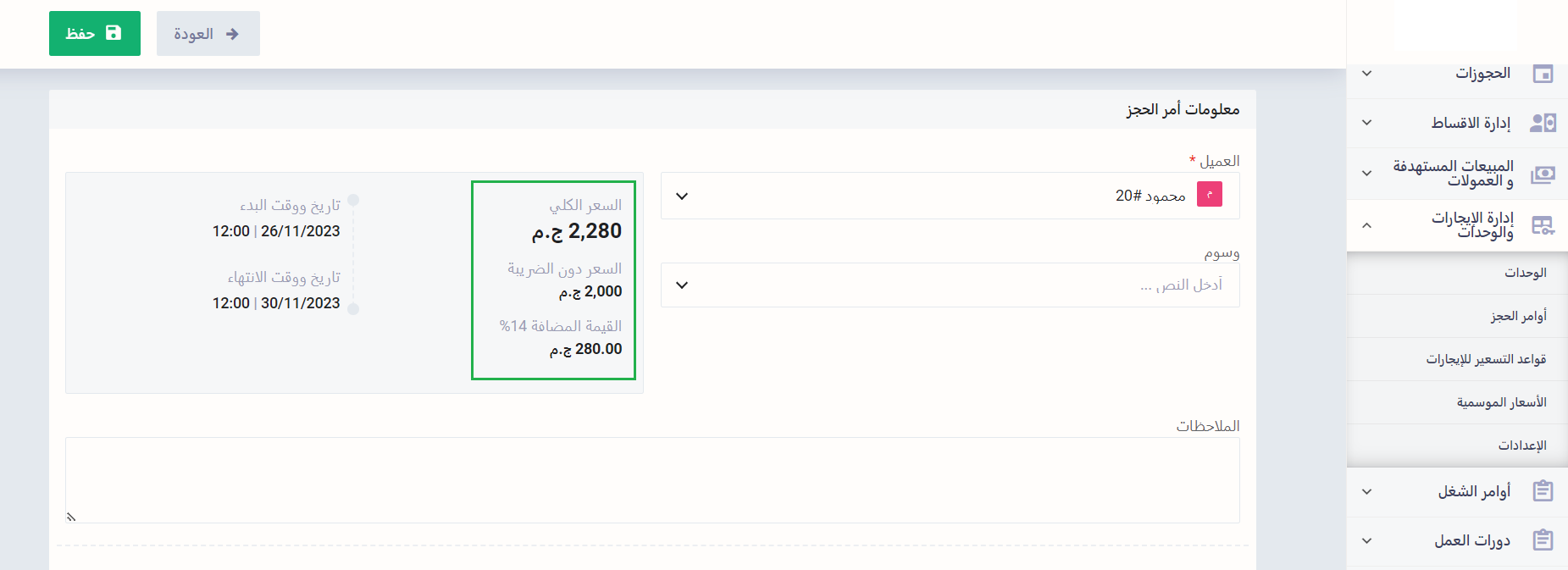This screenshot has width=1568, height=570.
Task: Expand the الحجوزات sidebar section
Action: tap(1366, 74)
